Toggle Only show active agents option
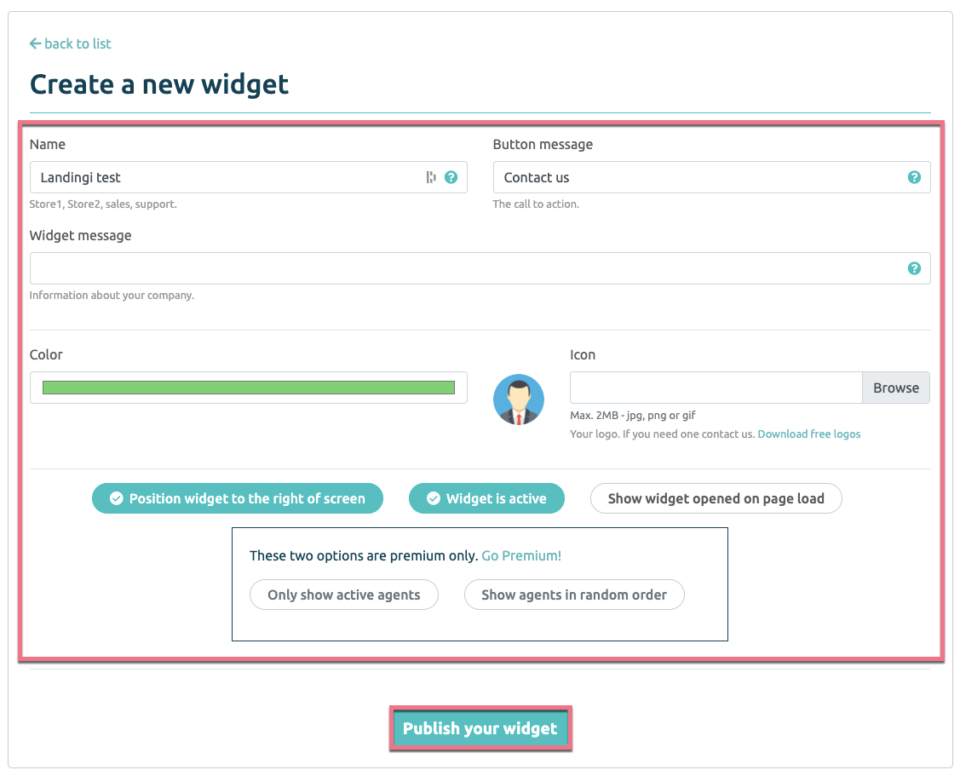Viewport: 960px width, 770px height. tap(343, 594)
